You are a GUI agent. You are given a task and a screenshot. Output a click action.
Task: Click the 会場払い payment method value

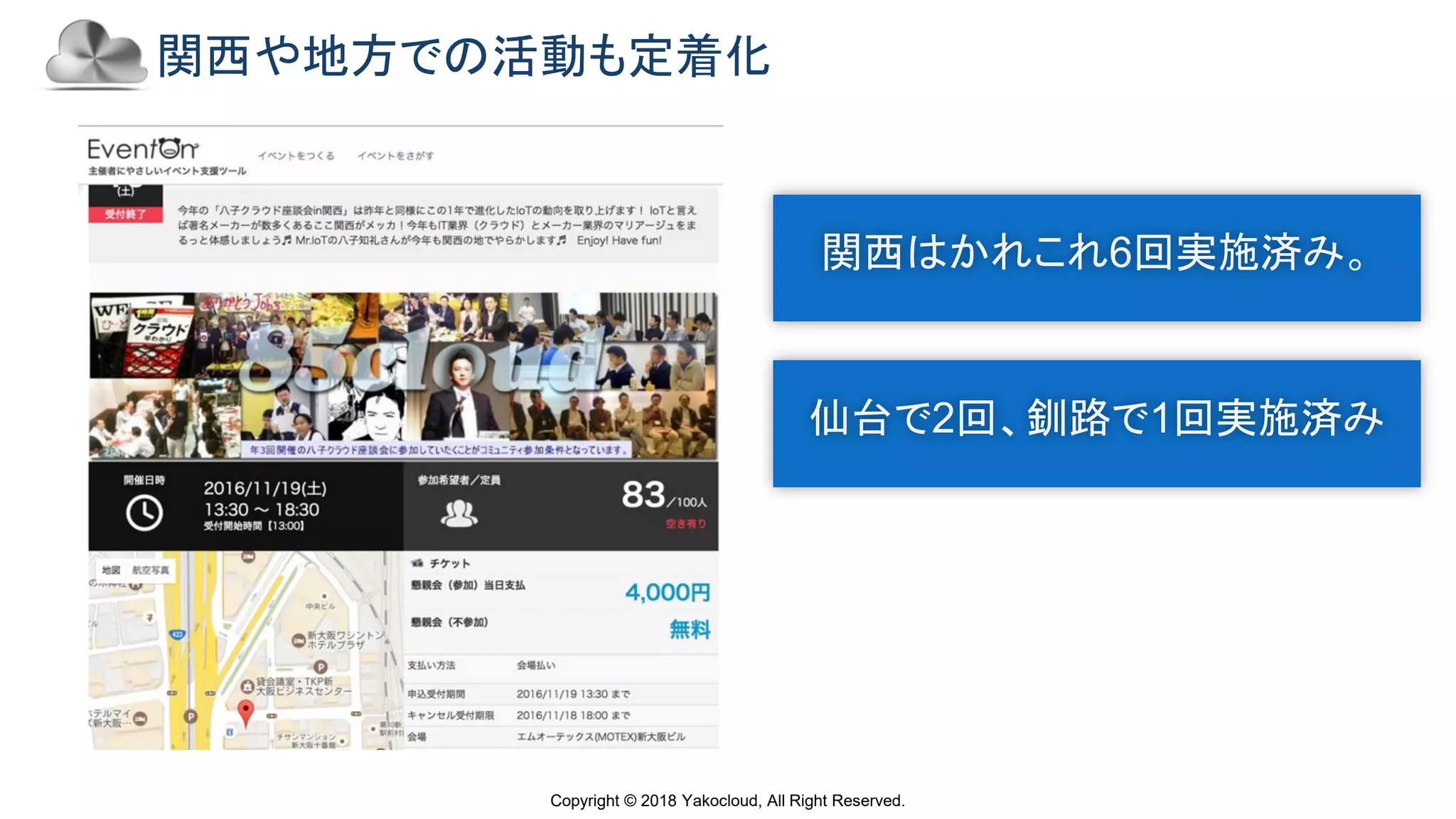(536, 665)
